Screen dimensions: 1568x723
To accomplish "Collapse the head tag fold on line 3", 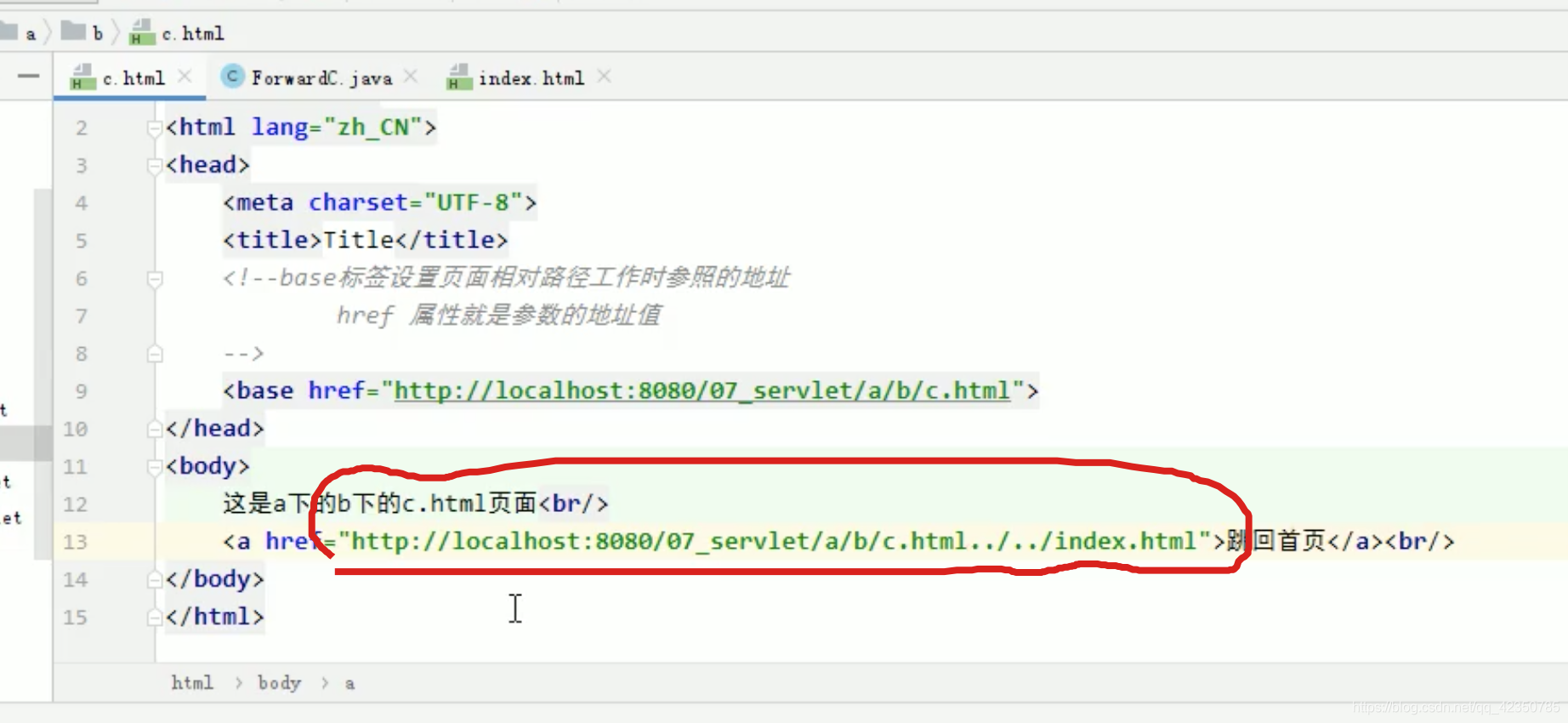I will [x=155, y=166].
